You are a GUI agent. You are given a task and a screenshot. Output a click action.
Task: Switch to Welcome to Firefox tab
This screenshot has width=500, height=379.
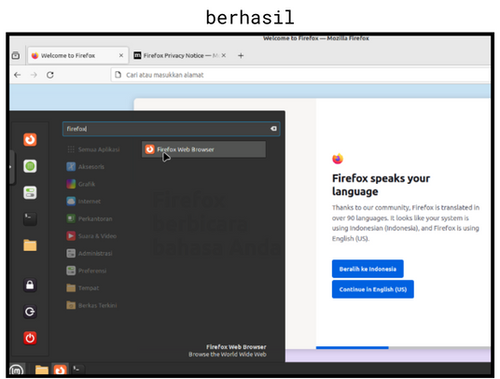(78, 56)
